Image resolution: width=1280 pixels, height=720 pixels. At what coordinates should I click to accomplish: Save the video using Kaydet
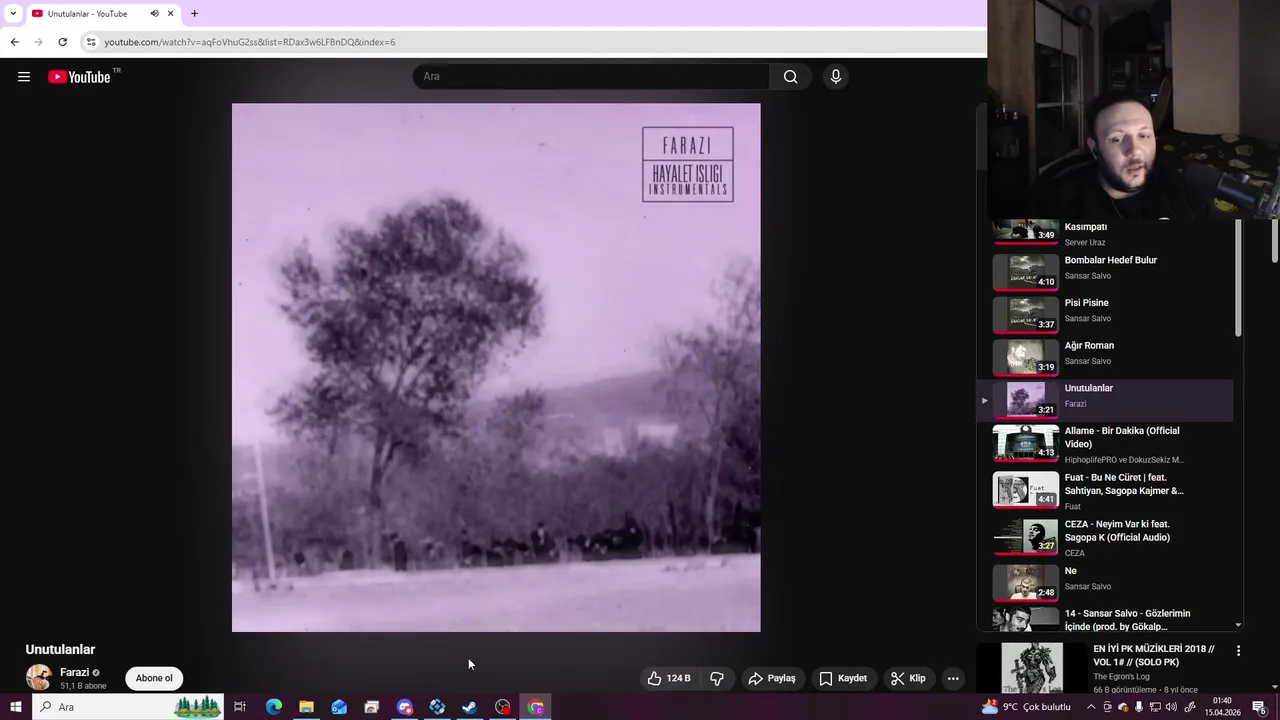coord(843,678)
